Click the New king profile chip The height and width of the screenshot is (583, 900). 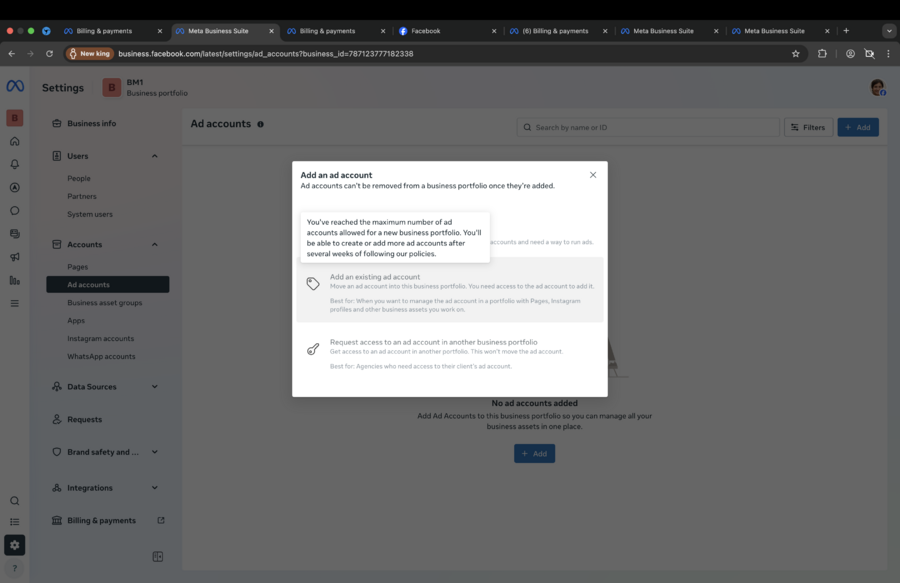click(89, 54)
